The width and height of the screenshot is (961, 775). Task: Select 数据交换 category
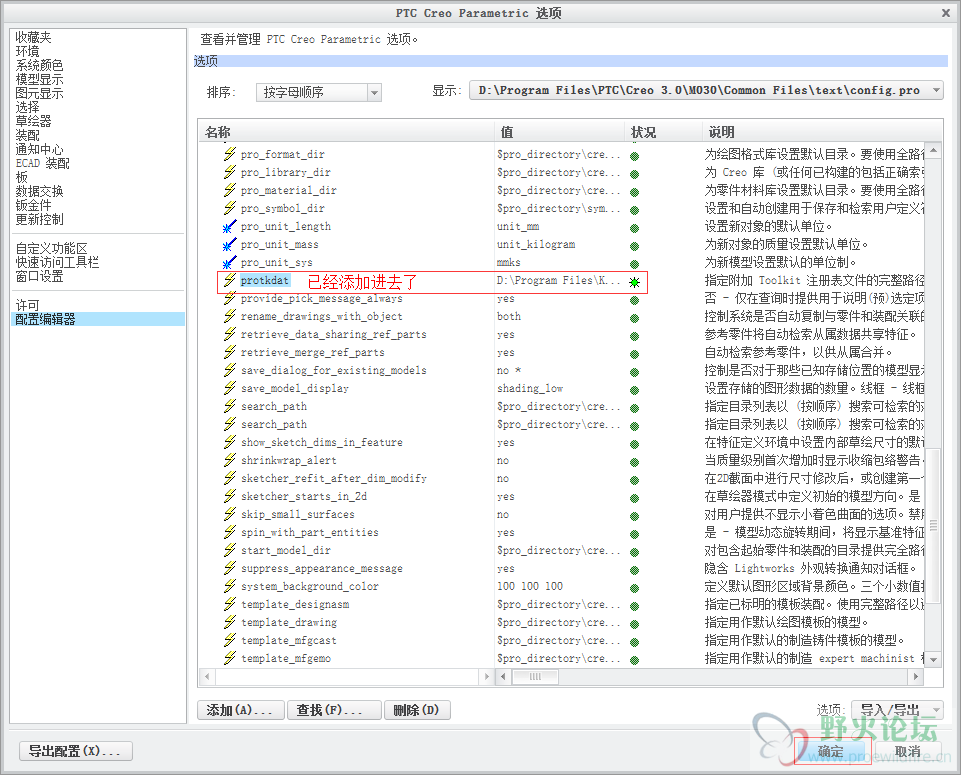39,191
